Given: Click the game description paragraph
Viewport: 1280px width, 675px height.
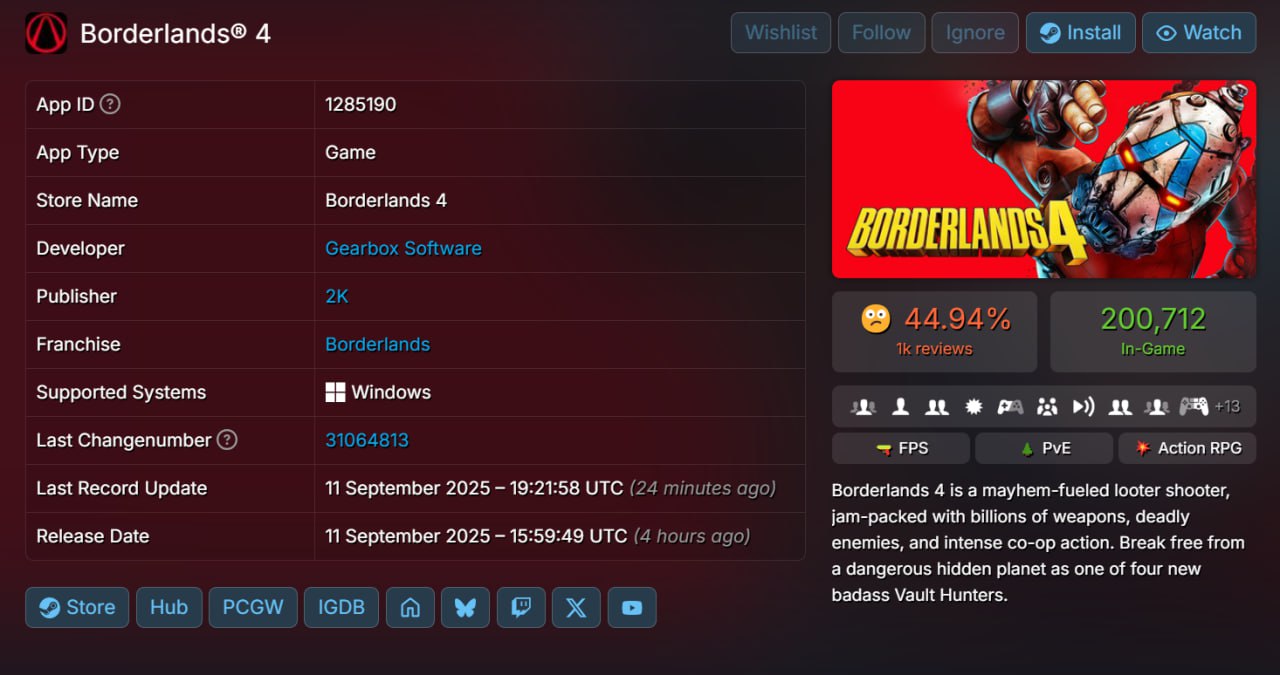Looking at the screenshot, I should click(x=1040, y=543).
